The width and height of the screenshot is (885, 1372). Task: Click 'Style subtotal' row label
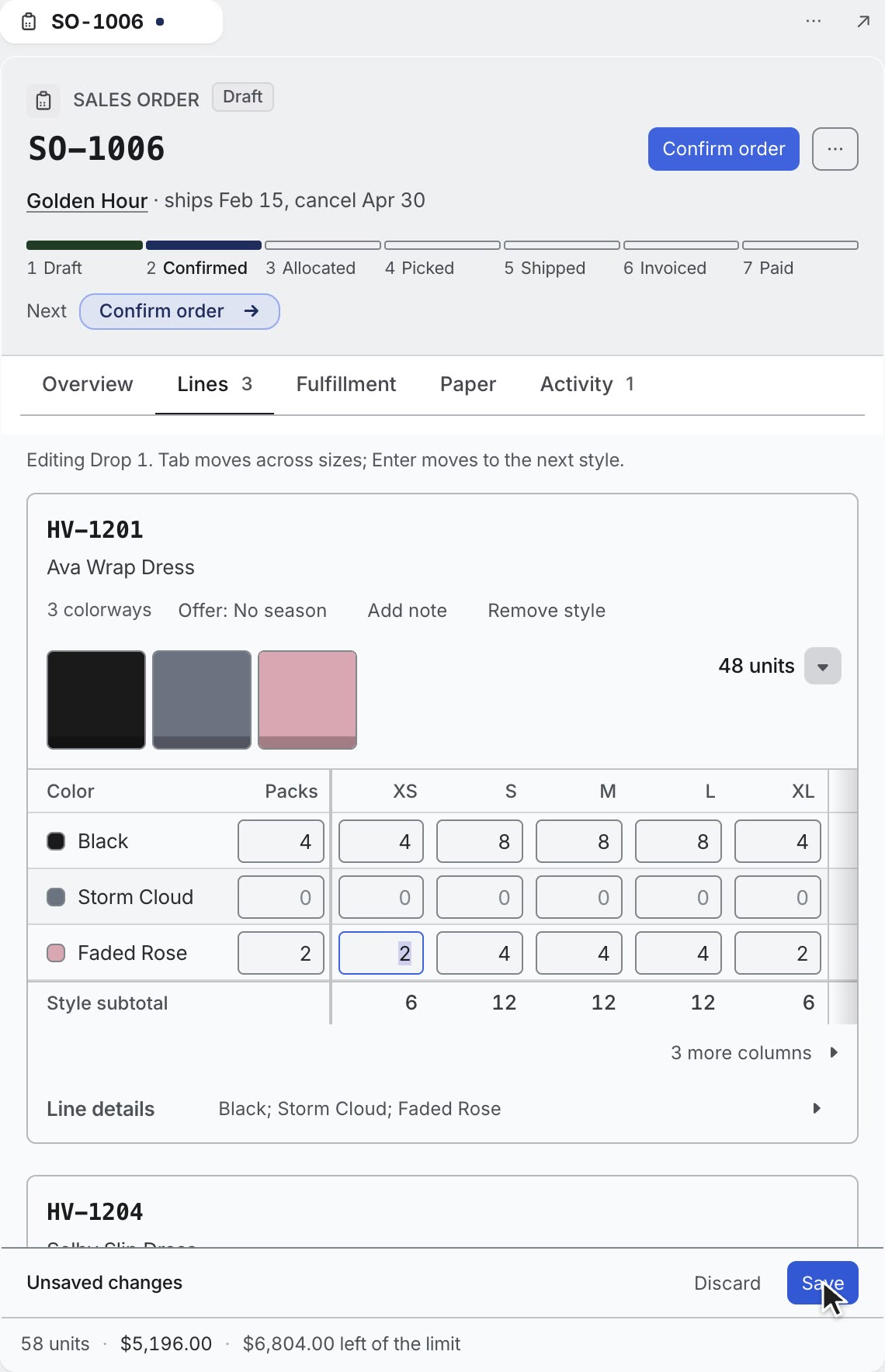(x=107, y=1003)
